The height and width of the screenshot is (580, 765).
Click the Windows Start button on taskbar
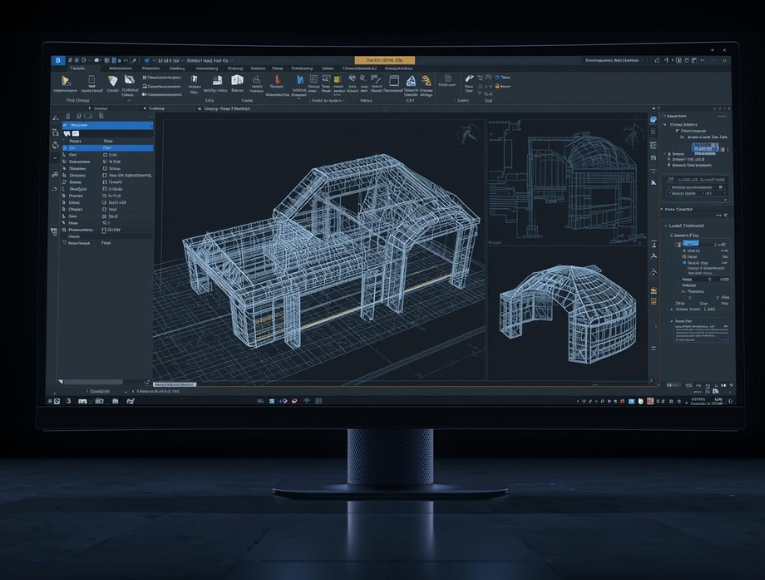coord(55,401)
